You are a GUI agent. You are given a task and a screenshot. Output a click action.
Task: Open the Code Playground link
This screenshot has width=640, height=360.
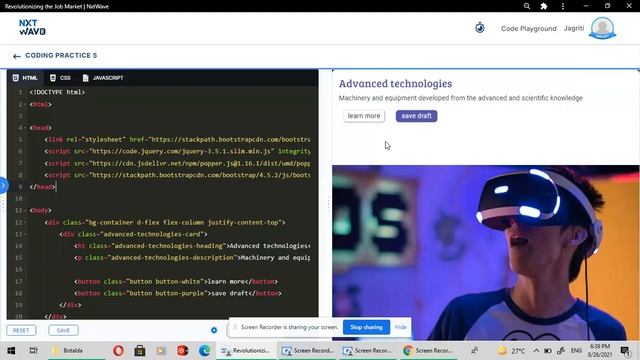point(529,29)
